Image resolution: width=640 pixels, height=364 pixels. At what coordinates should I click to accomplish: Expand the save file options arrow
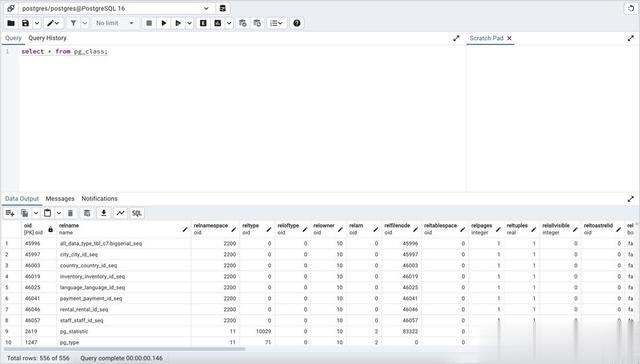click(37, 23)
